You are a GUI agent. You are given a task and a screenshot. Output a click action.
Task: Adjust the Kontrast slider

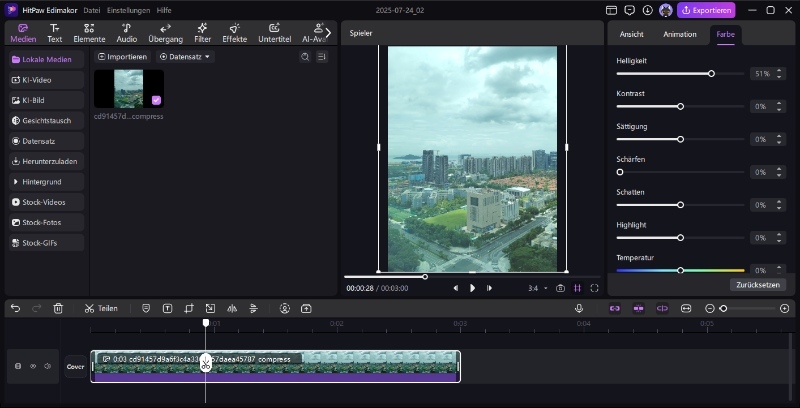tap(680, 107)
